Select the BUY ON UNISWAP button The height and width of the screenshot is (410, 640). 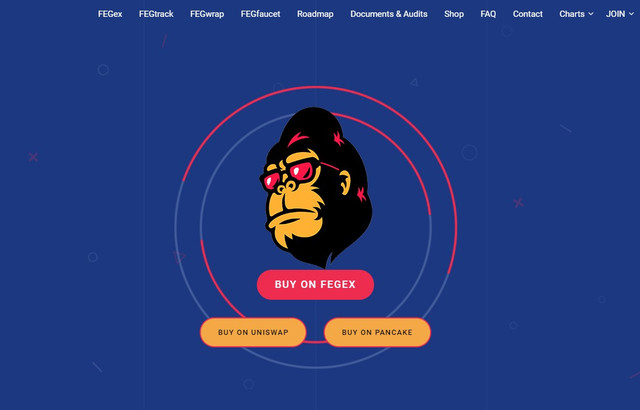click(253, 332)
